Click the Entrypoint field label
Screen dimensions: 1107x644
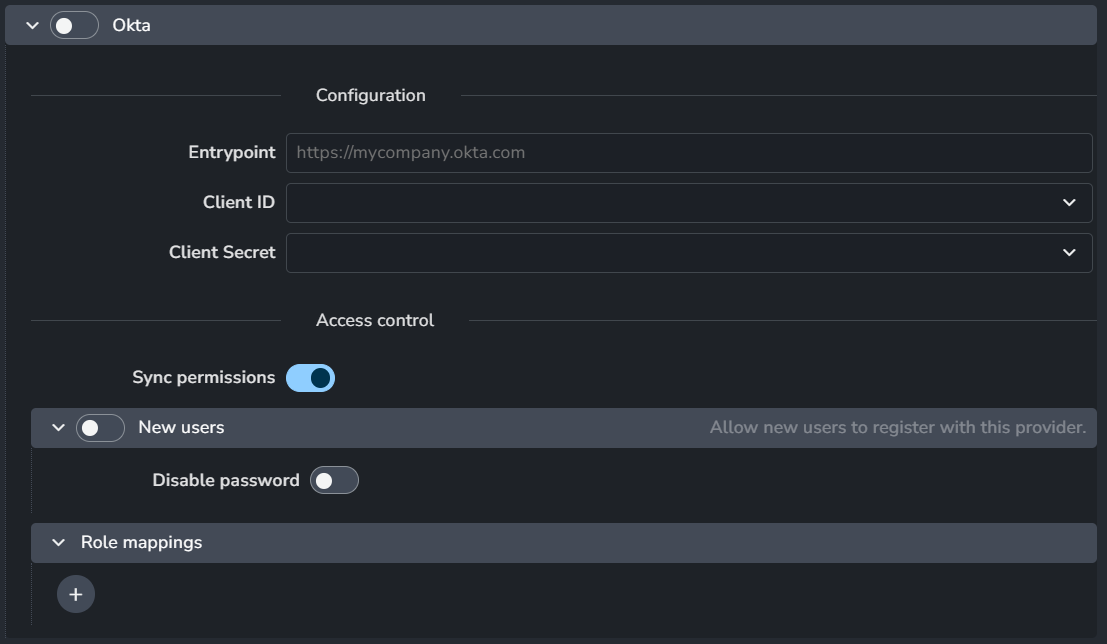(x=231, y=153)
